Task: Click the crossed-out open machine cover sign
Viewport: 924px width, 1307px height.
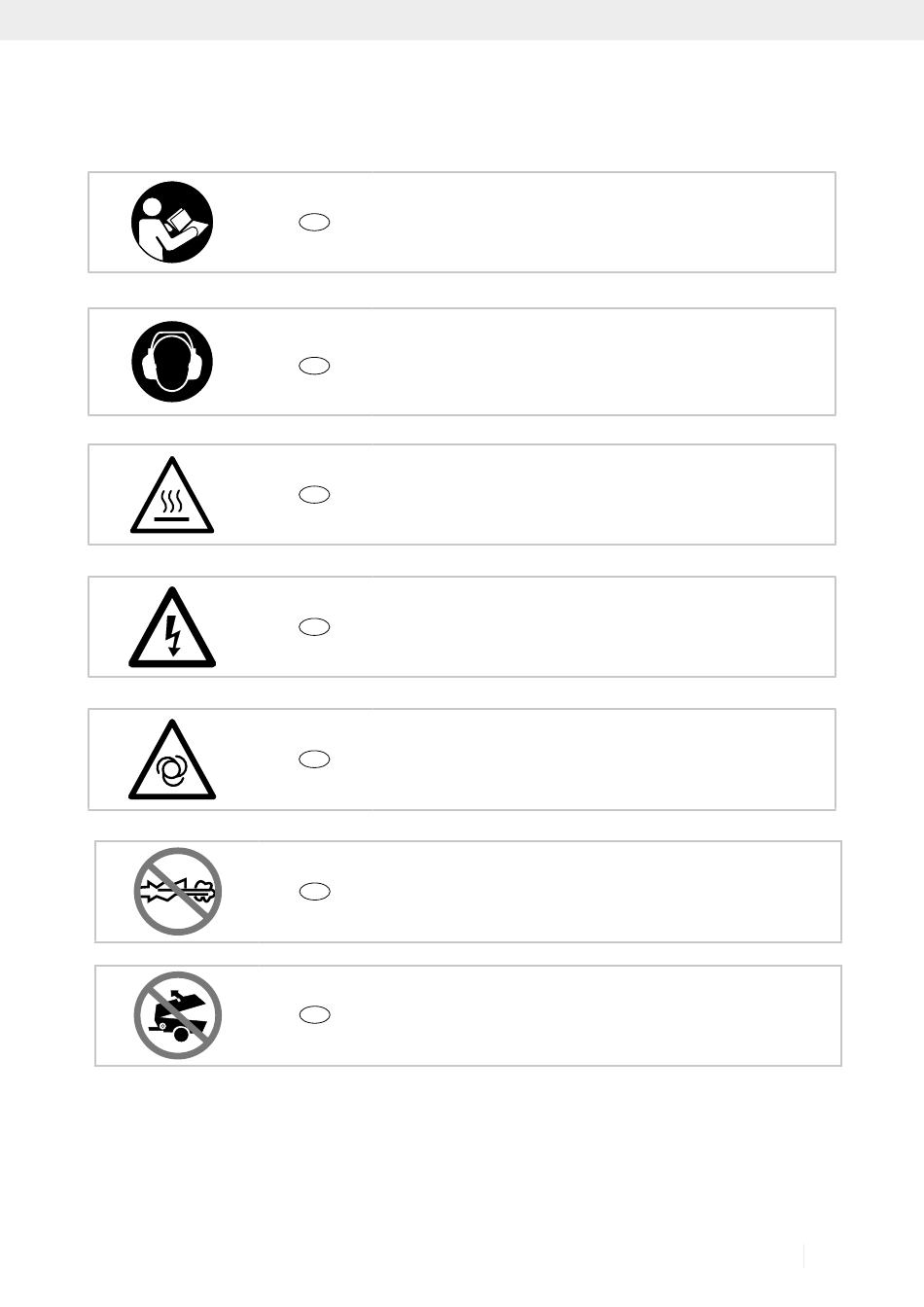Action: point(178,1015)
